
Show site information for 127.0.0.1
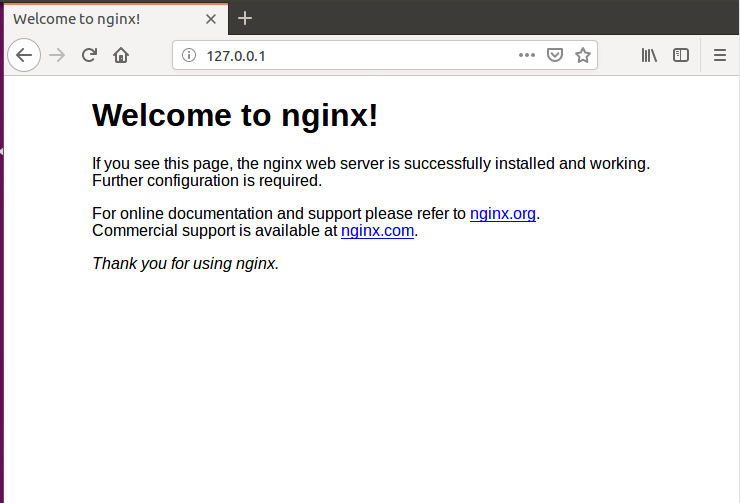click(189, 55)
